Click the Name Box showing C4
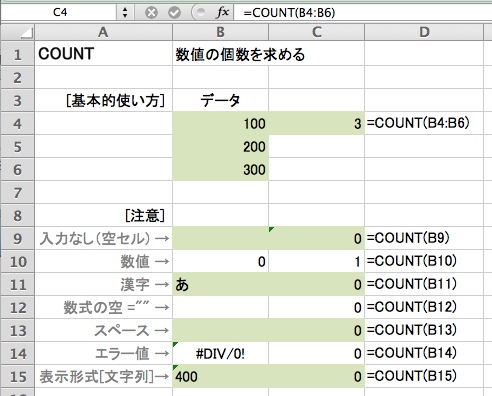 (60, 13)
